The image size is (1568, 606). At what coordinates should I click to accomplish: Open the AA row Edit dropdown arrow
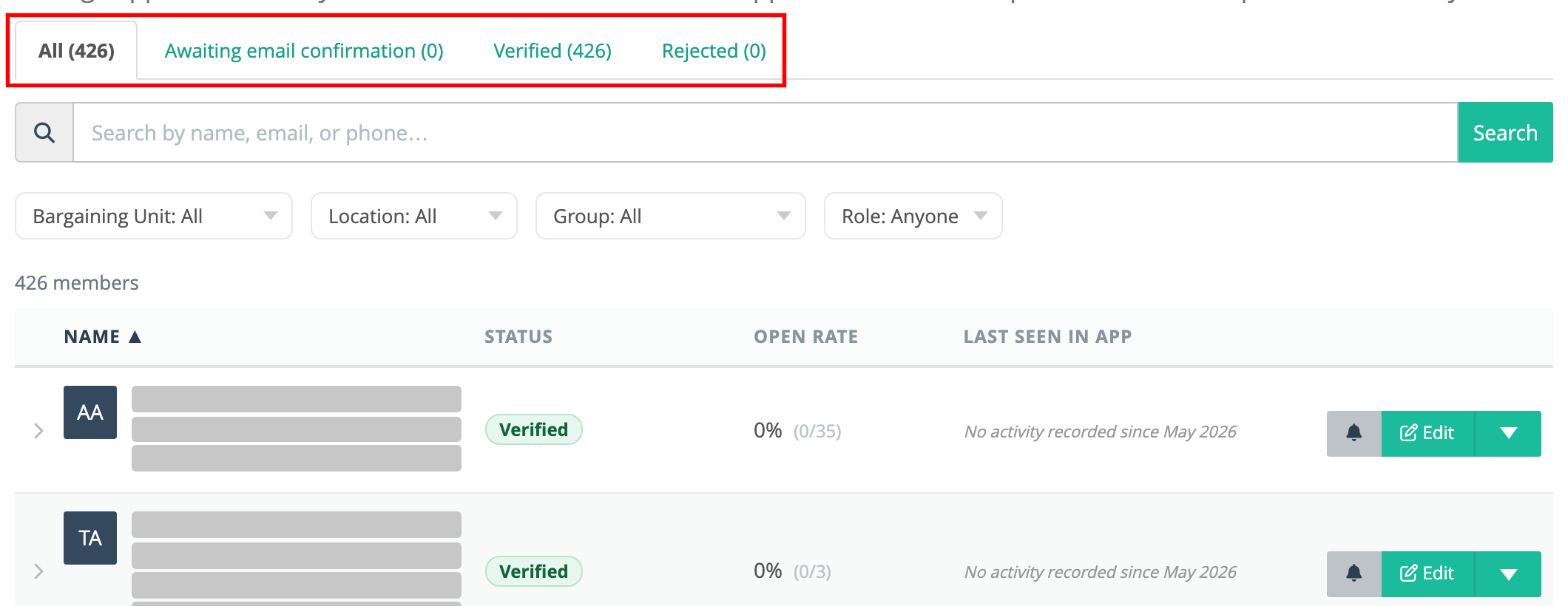coord(1509,433)
